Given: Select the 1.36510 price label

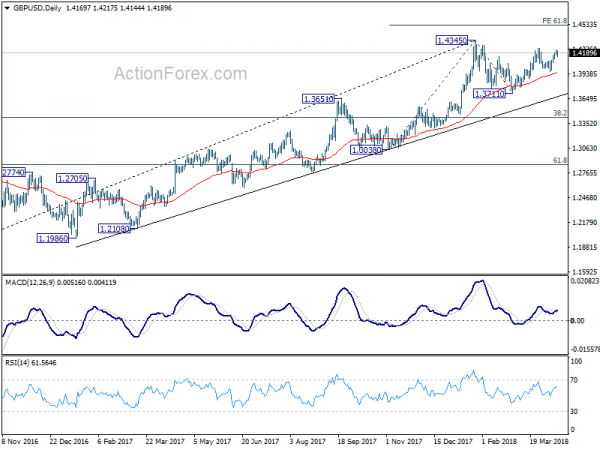Looking at the screenshot, I should pos(318,99).
